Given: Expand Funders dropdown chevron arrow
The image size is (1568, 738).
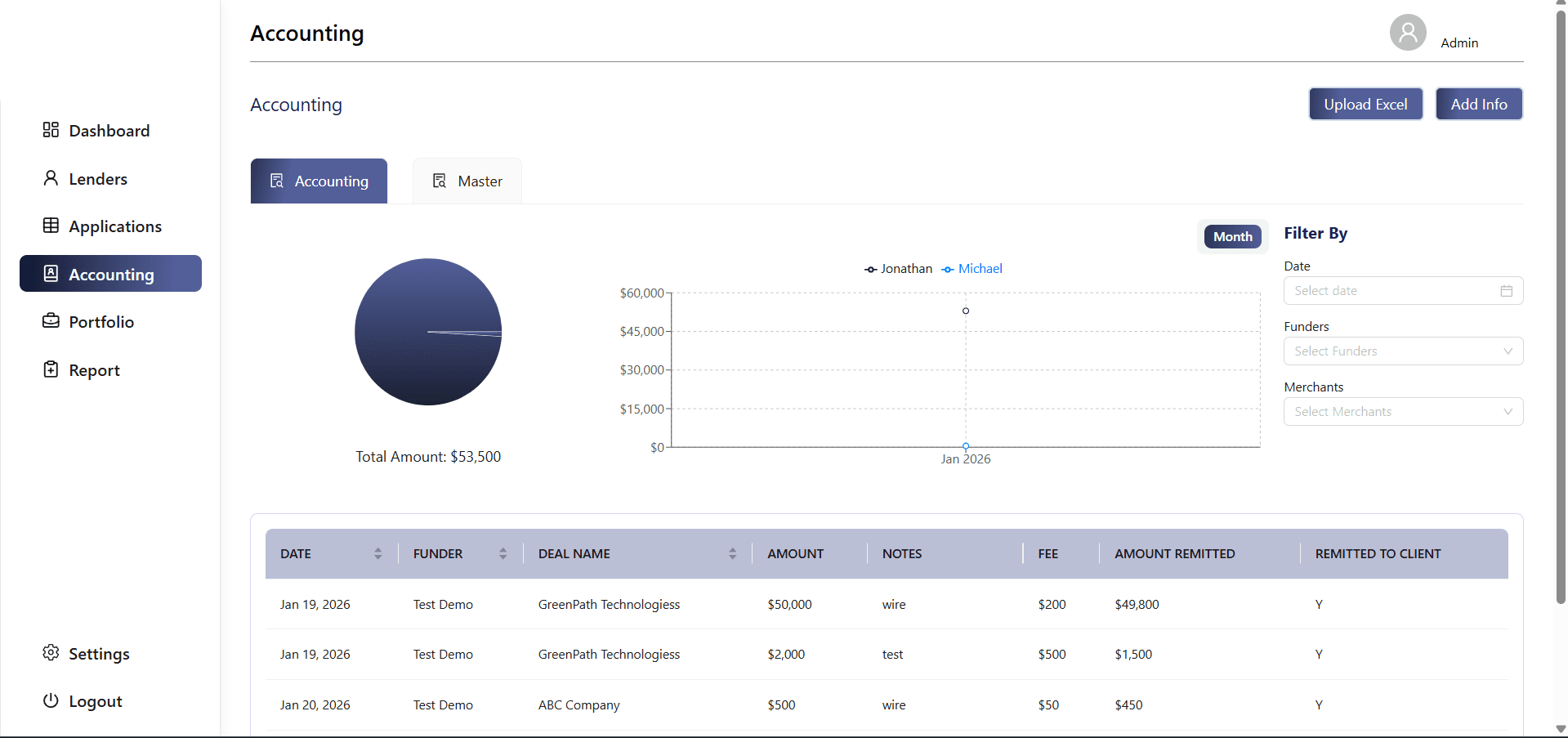Looking at the screenshot, I should click(x=1508, y=351).
